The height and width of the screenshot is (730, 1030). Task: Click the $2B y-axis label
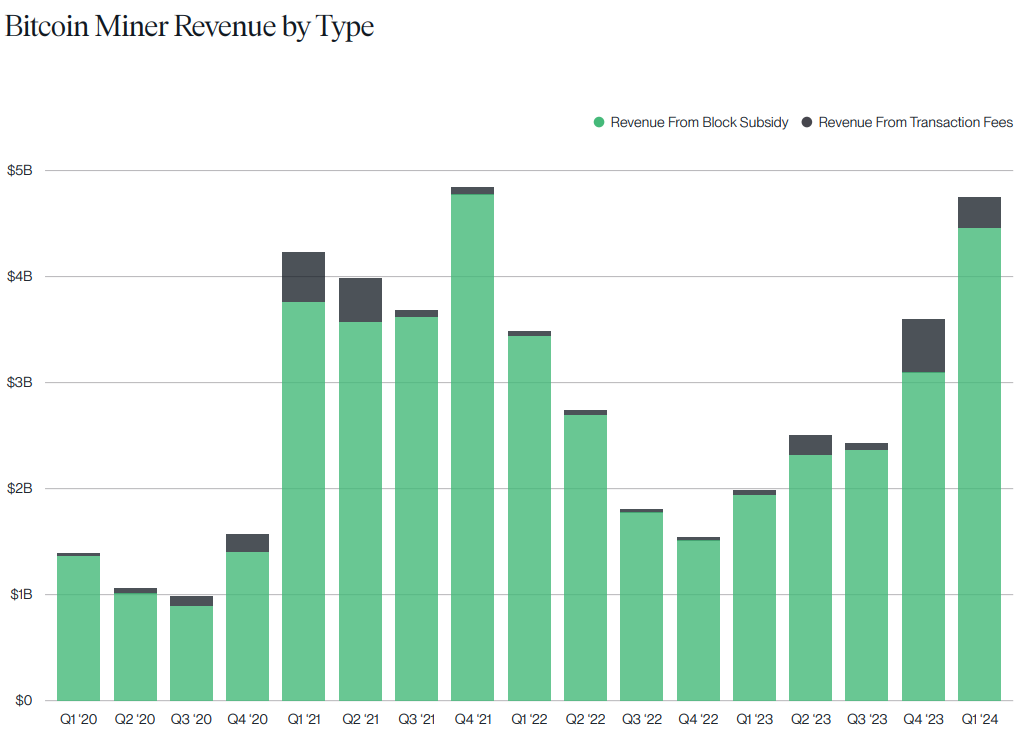coord(20,488)
